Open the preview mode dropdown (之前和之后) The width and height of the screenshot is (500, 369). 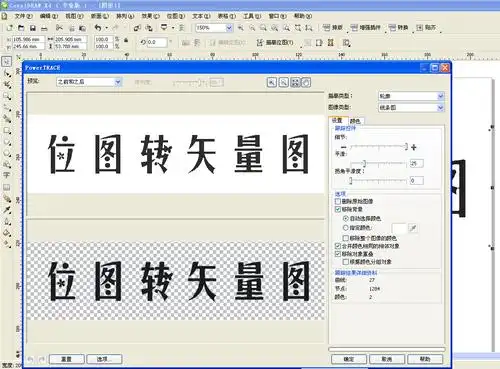click(x=89, y=82)
